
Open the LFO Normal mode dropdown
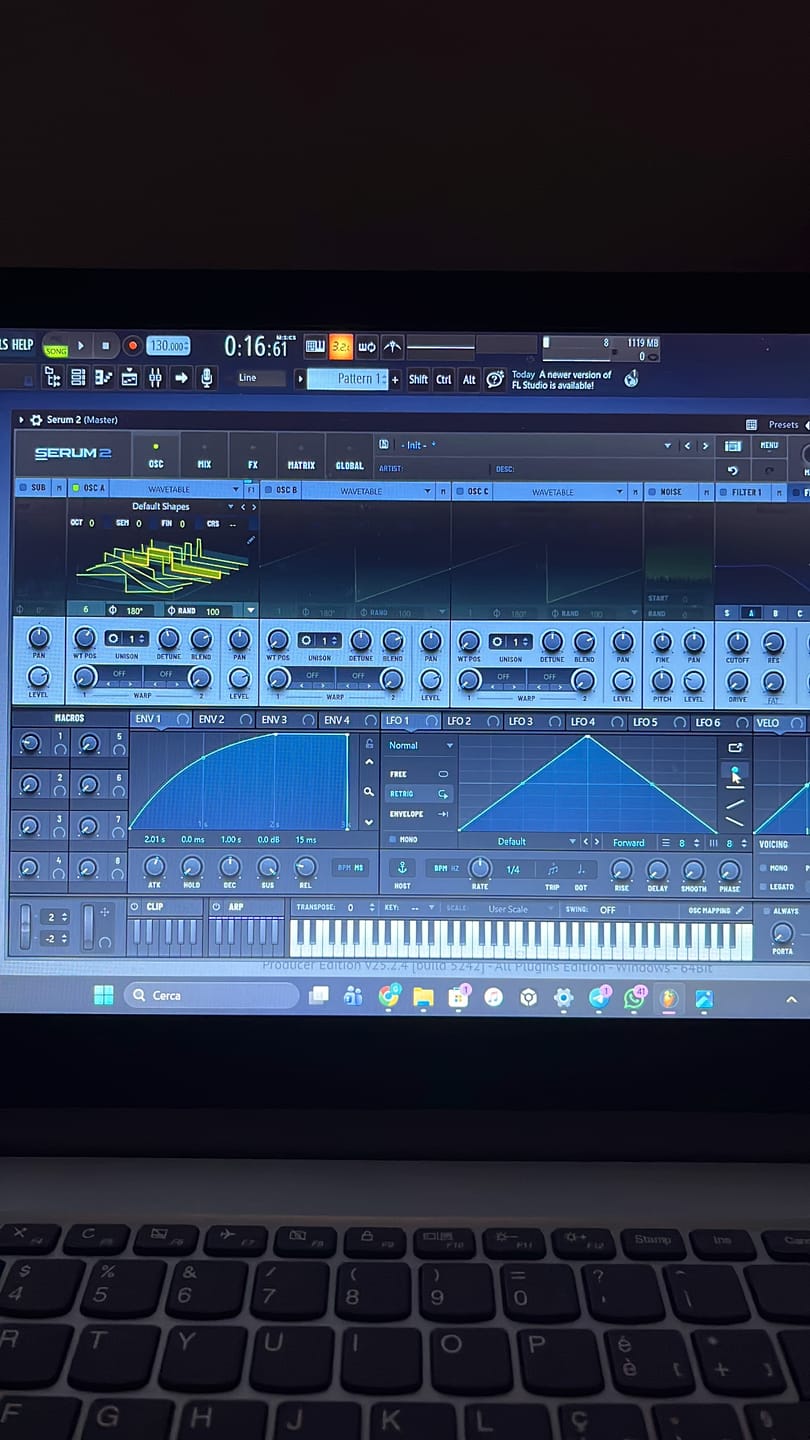pos(420,745)
